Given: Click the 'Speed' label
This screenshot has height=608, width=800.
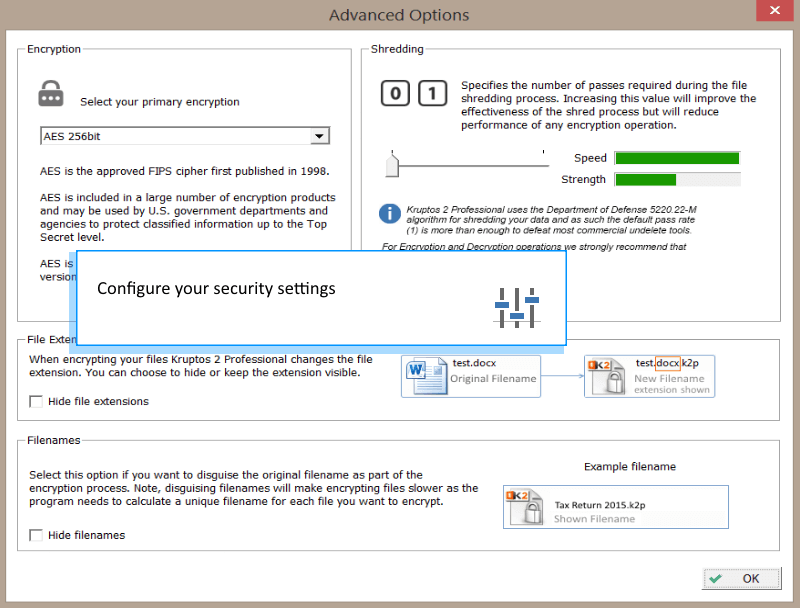Looking at the screenshot, I should coord(590,158).
